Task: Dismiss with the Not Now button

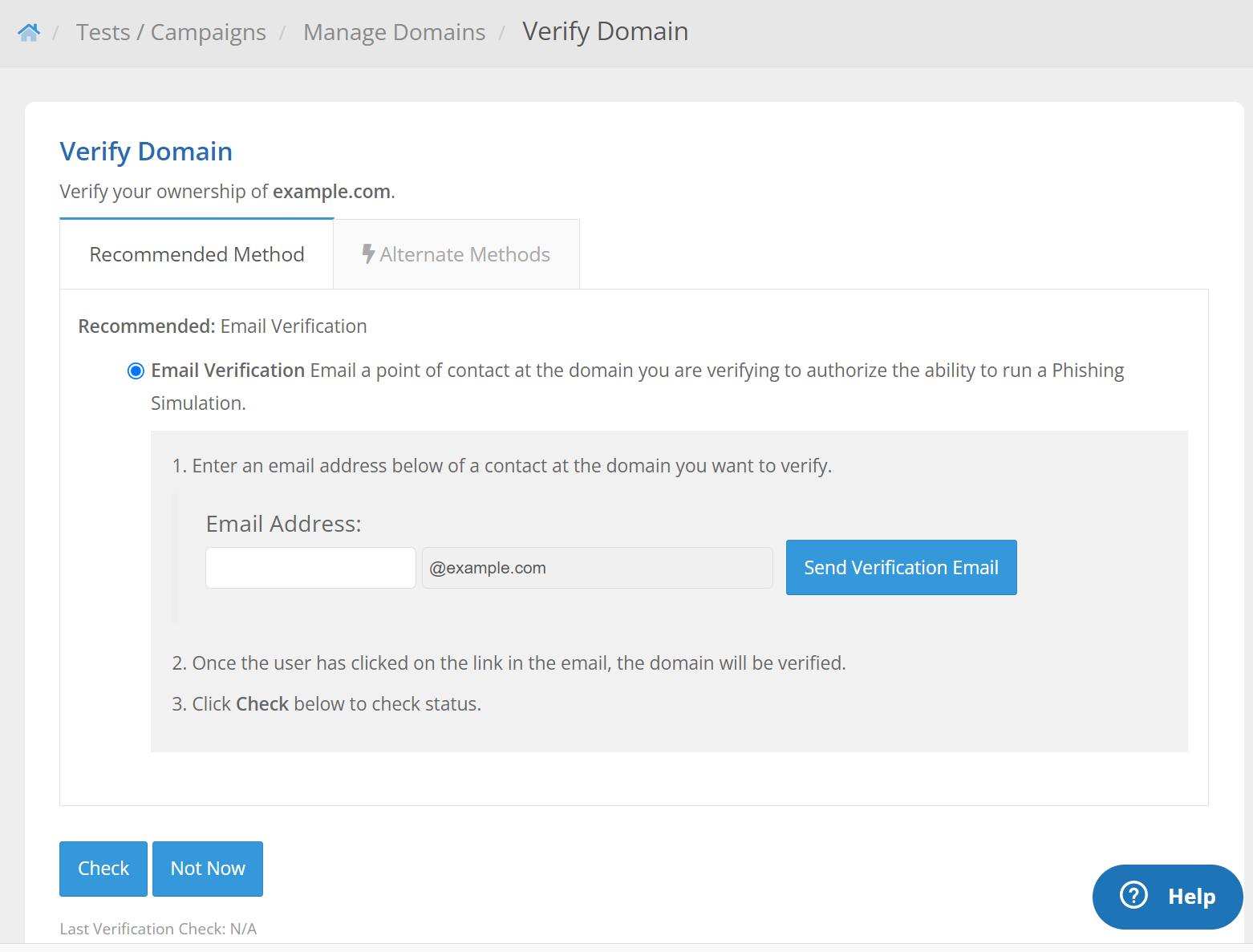Action: tap(208, 869)
